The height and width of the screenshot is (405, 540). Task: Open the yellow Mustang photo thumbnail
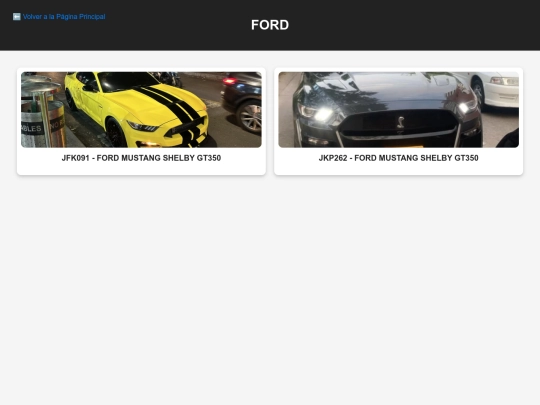(141, 110)
